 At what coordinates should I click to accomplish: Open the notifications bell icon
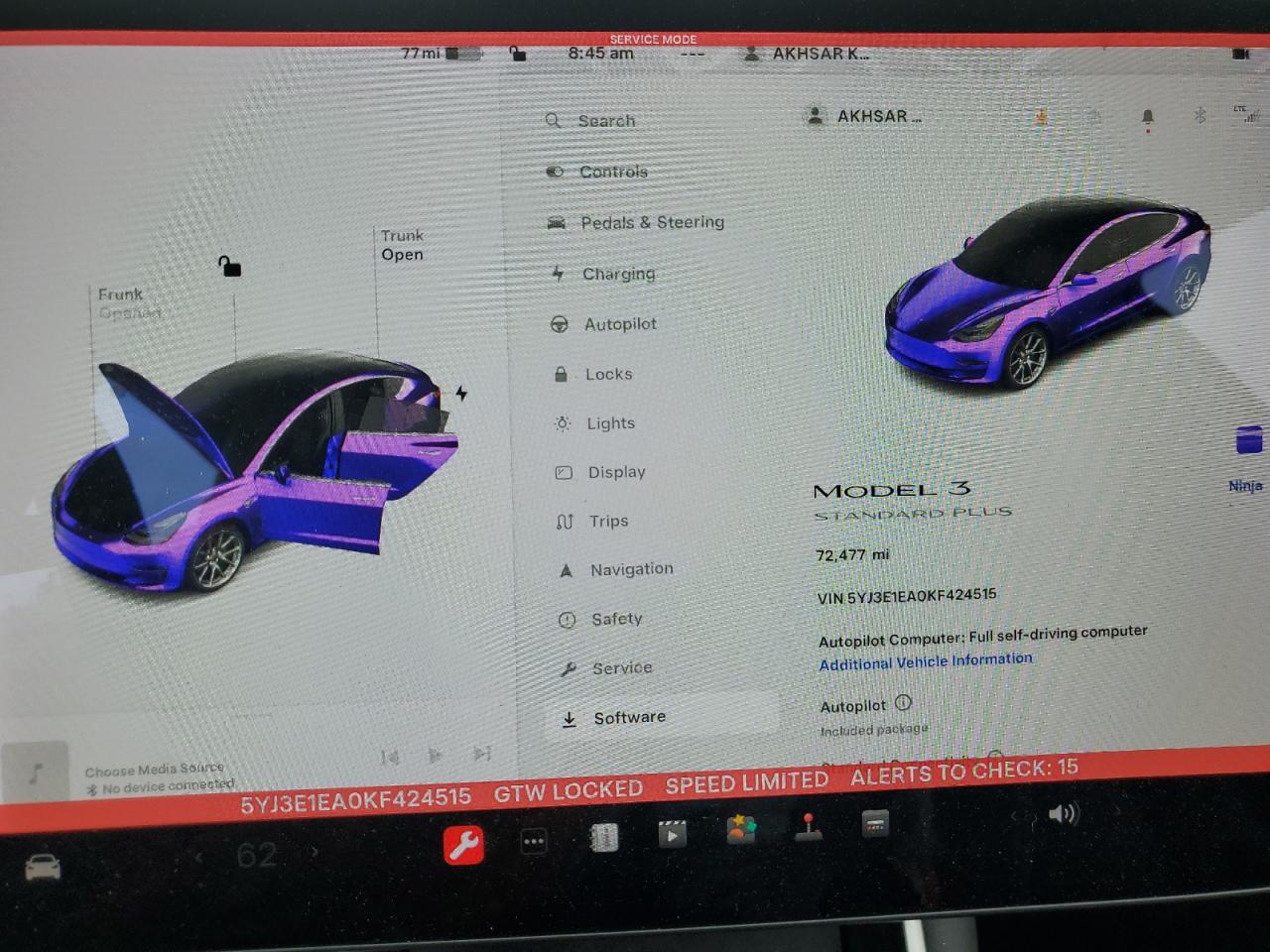[x=1148, y=118]
